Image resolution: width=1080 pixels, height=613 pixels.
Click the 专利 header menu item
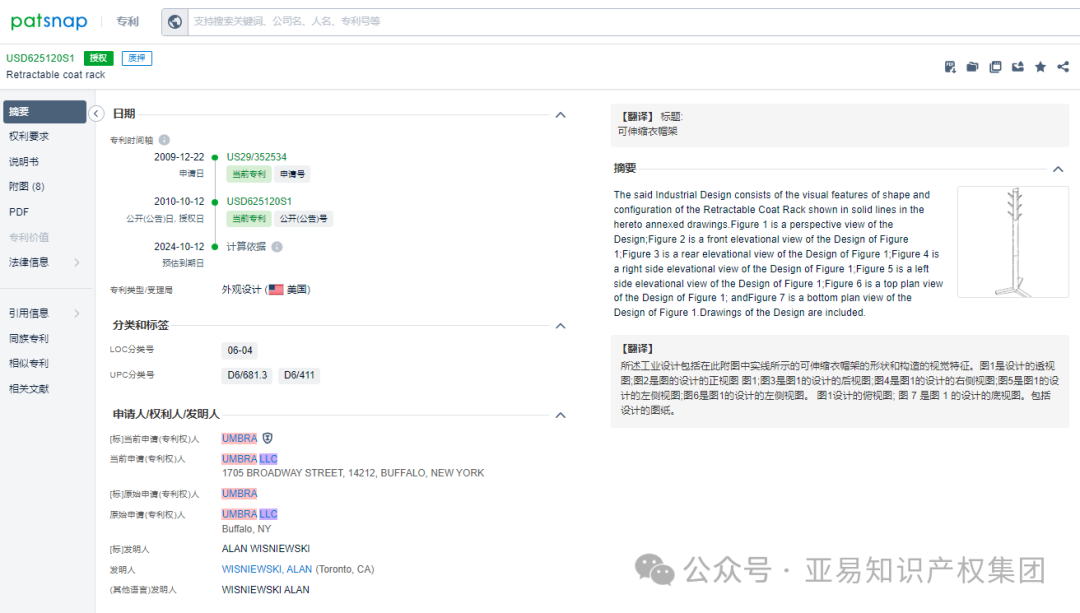[127, 21]
